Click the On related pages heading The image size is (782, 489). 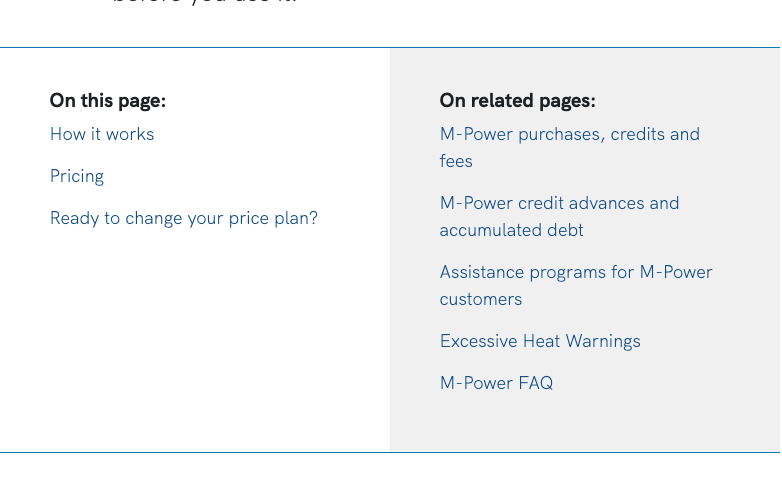click(x=517, y=101)
